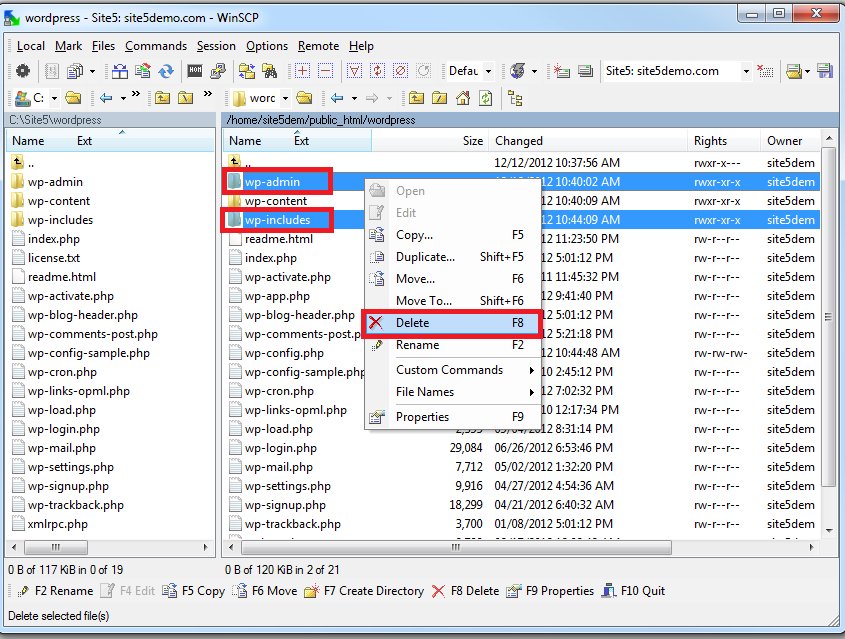Open the transfer settings Default dropdown
The width and height of the screenshot is (845, 639).
[x=489, y=71]
